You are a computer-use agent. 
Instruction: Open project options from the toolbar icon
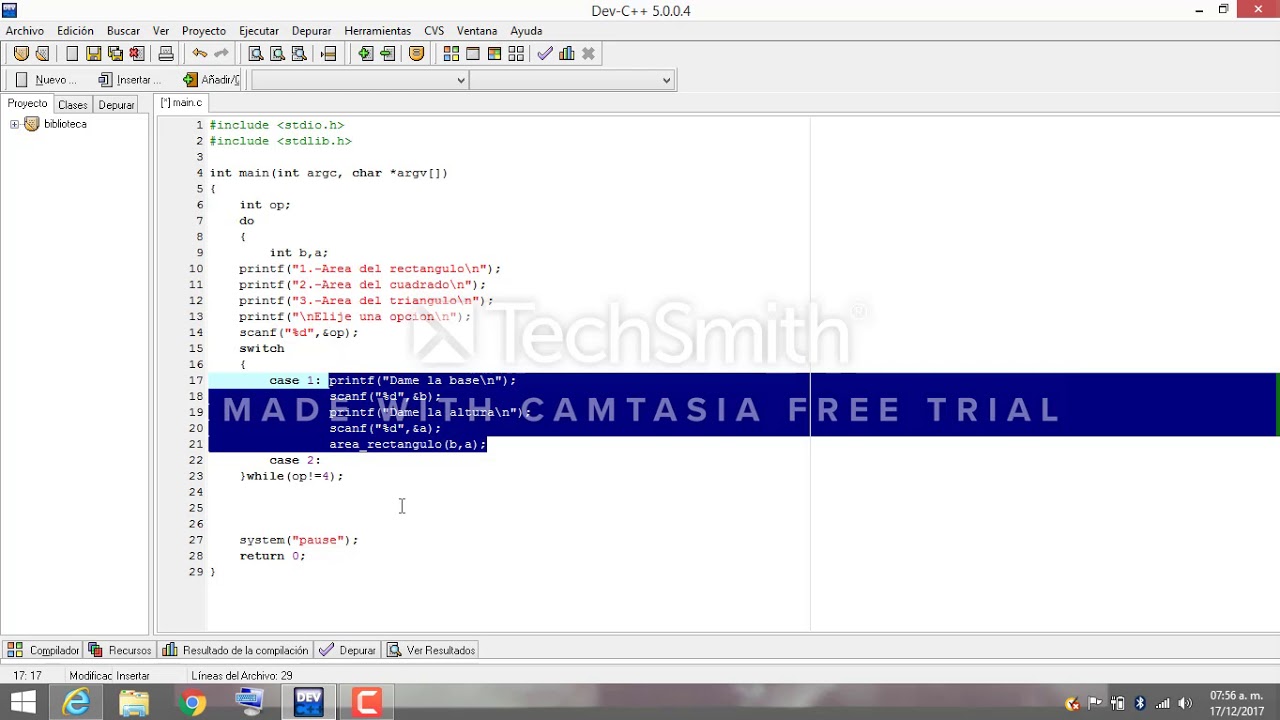pos(417,54)
